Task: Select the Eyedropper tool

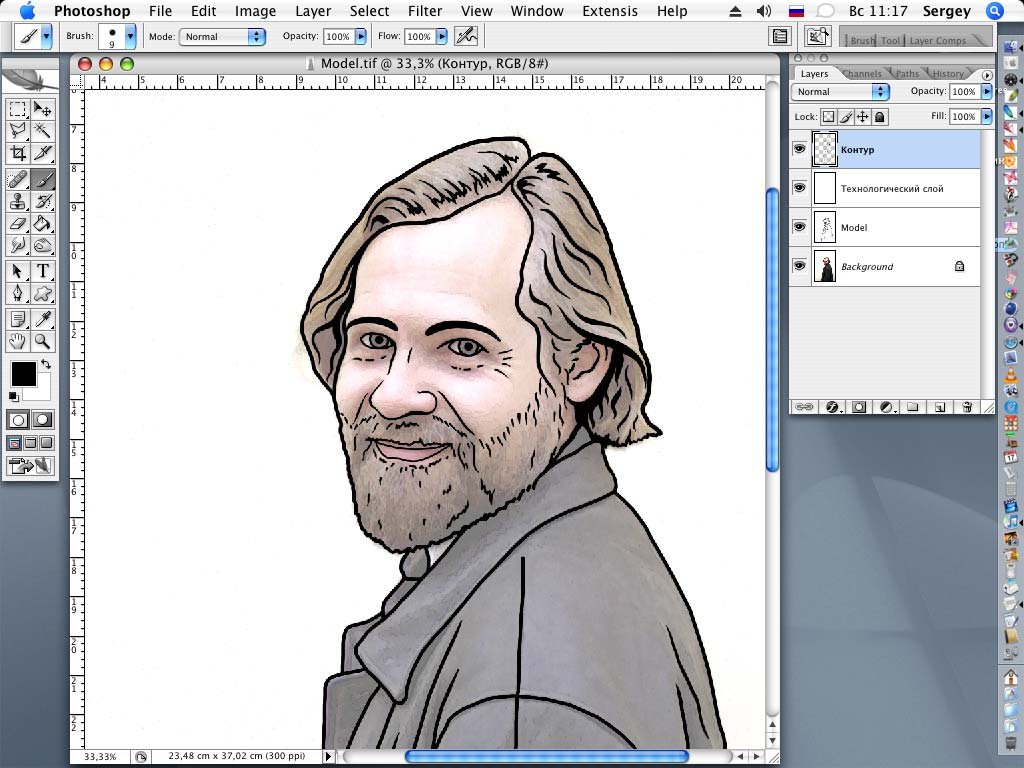Action: [x=43, y=319]
